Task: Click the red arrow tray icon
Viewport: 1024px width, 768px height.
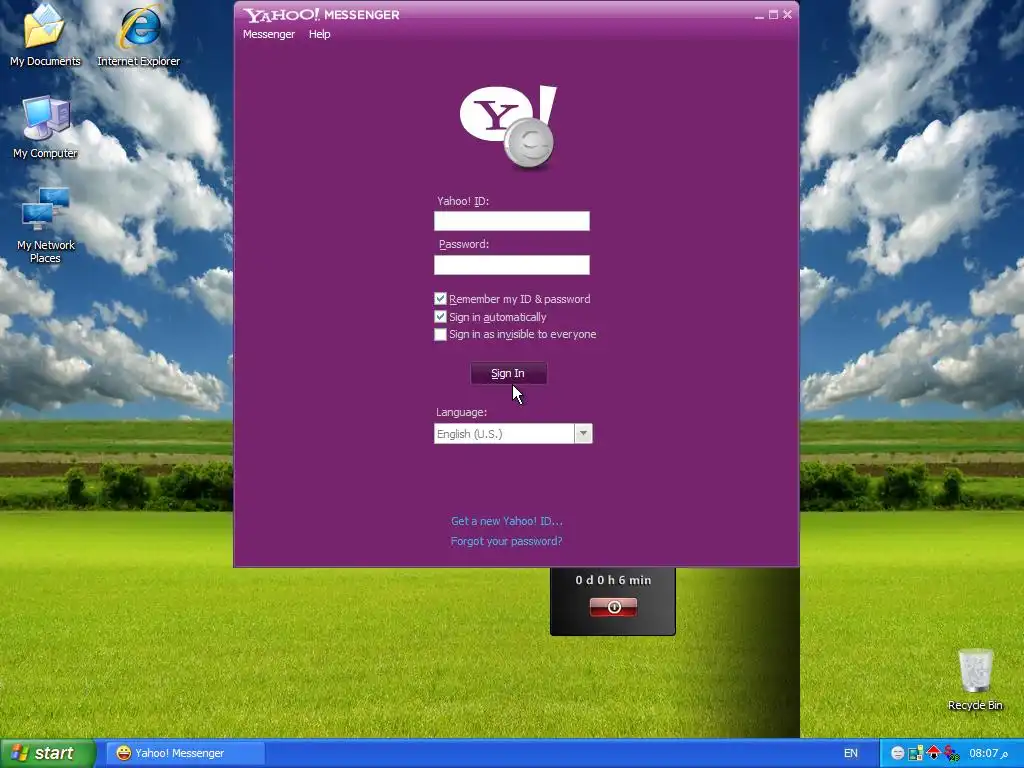Action: coord(933,752)
